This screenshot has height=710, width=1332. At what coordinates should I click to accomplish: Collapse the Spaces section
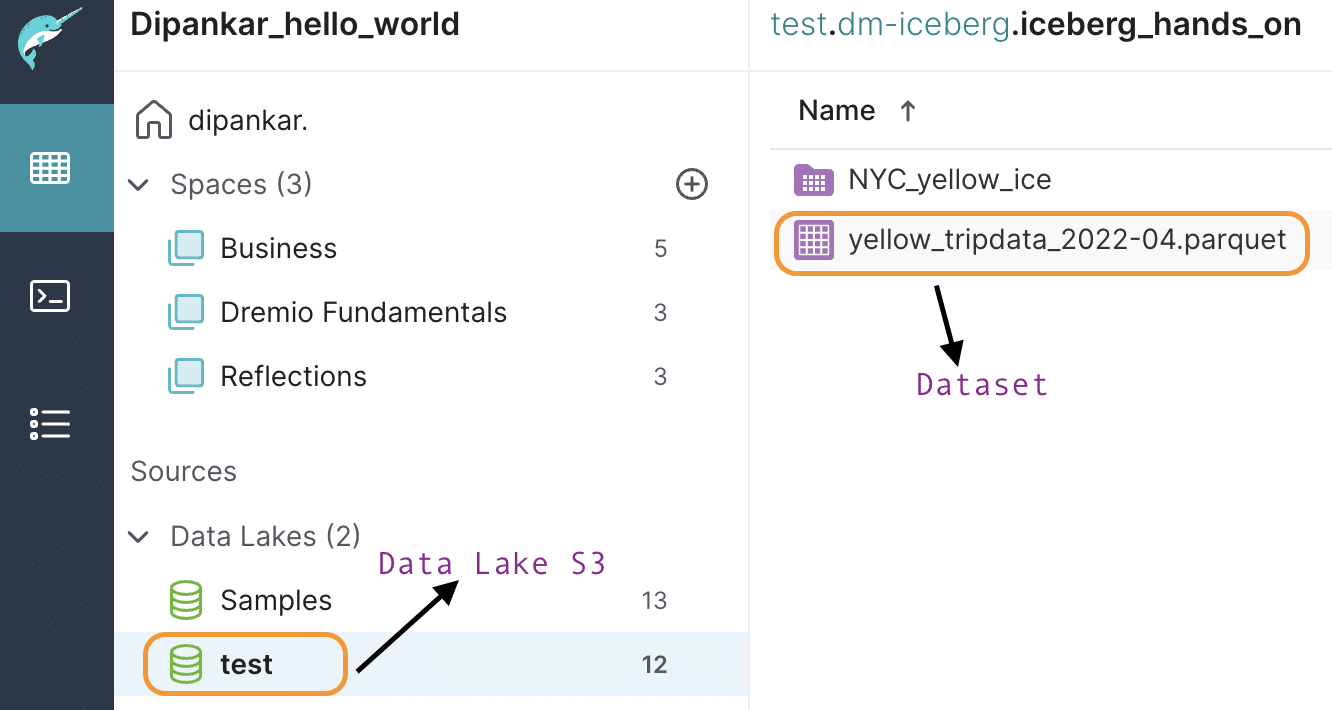(138, 184)
